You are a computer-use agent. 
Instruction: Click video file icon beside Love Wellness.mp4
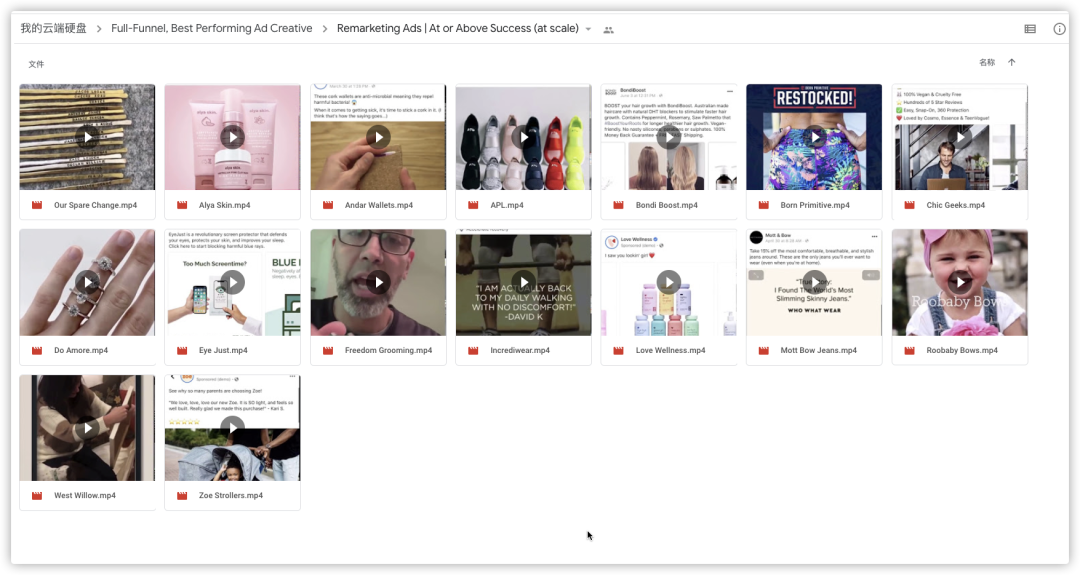[619, 351]
